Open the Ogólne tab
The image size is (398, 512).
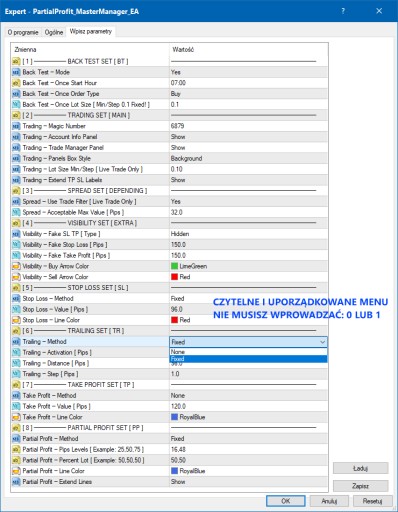pyautogui.click(x=54, y=32)
